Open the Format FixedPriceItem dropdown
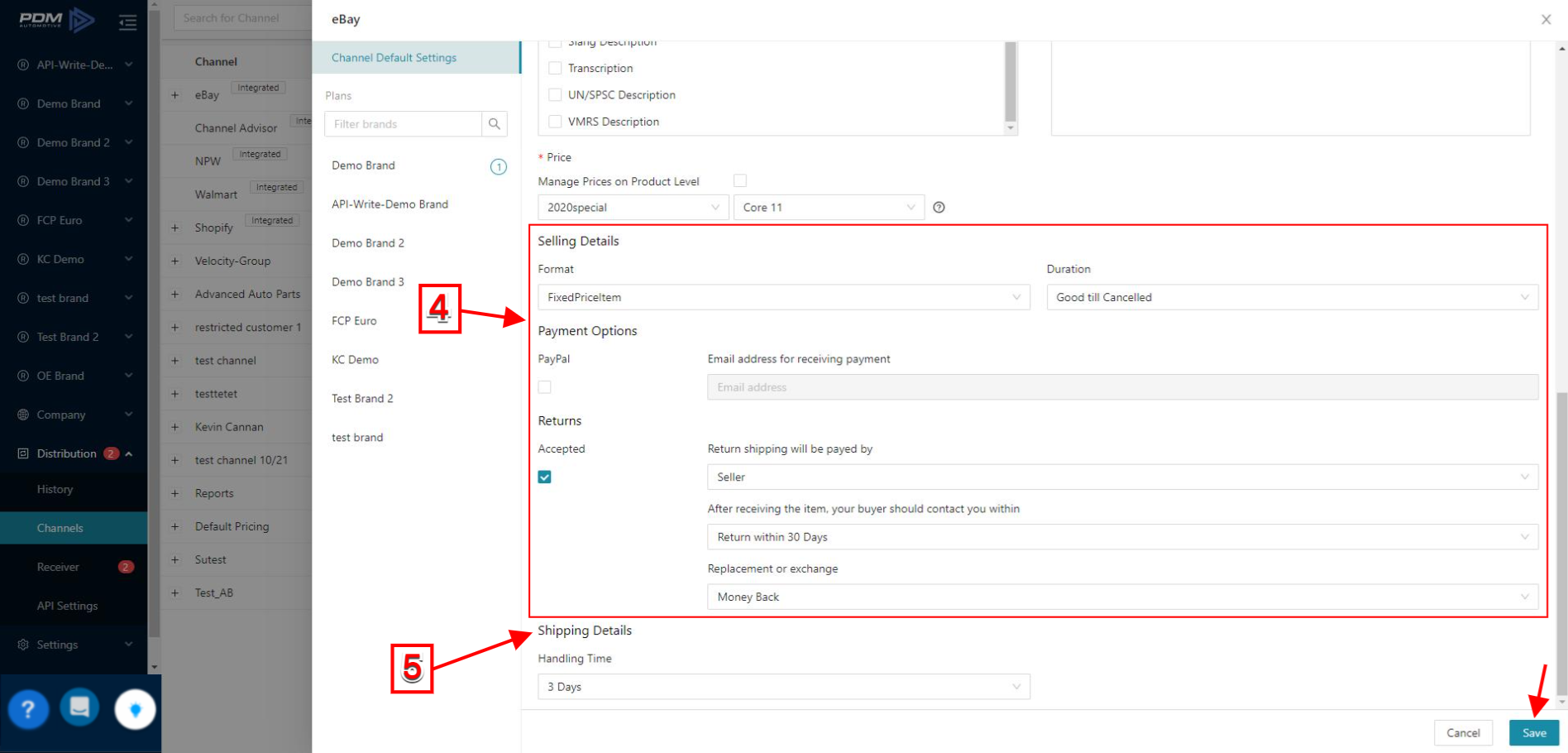1568x753 pixels. (784, 297)
